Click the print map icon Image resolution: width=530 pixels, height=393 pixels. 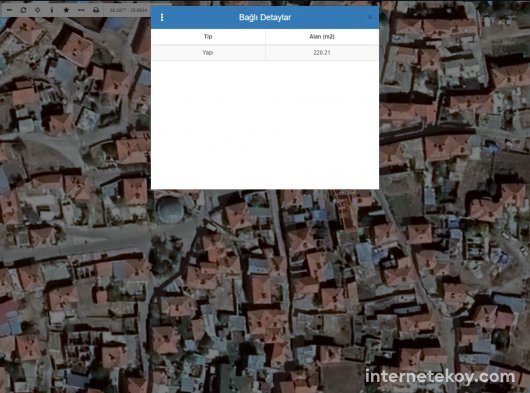pyautogui.click(x=96, y=10)
